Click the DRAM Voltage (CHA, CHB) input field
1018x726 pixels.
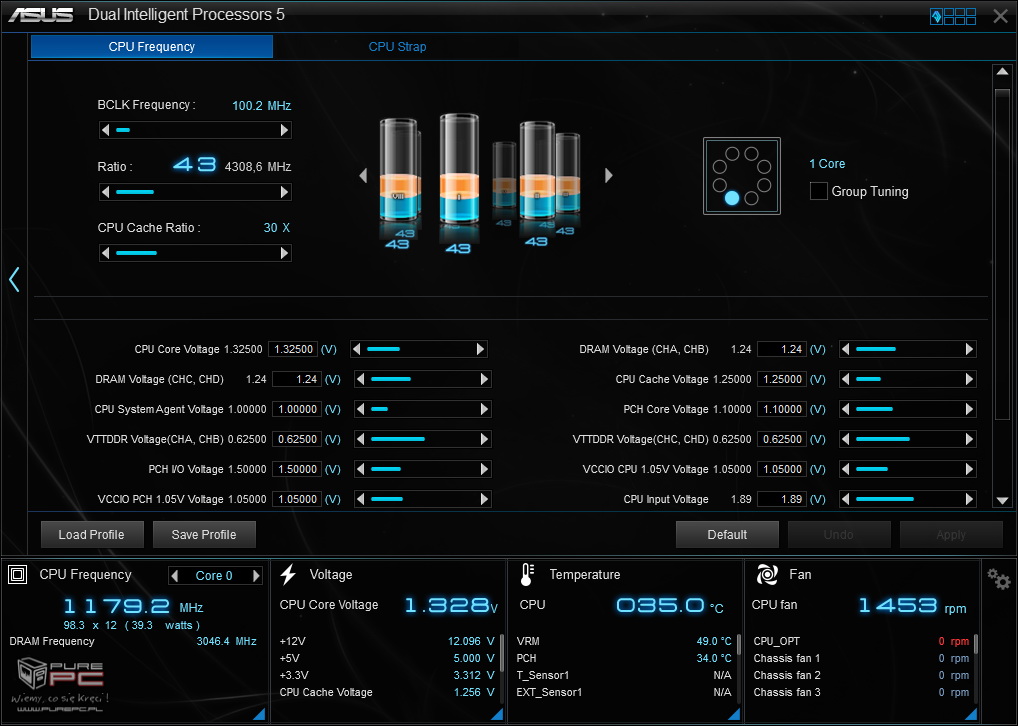click(x=782, y=349)
